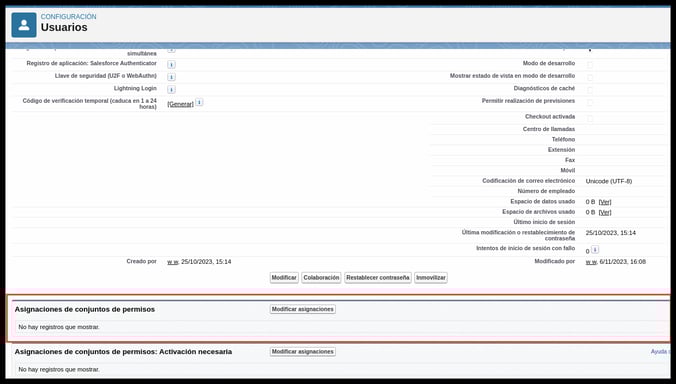Click the Modificar button

(x=284, y=278)
